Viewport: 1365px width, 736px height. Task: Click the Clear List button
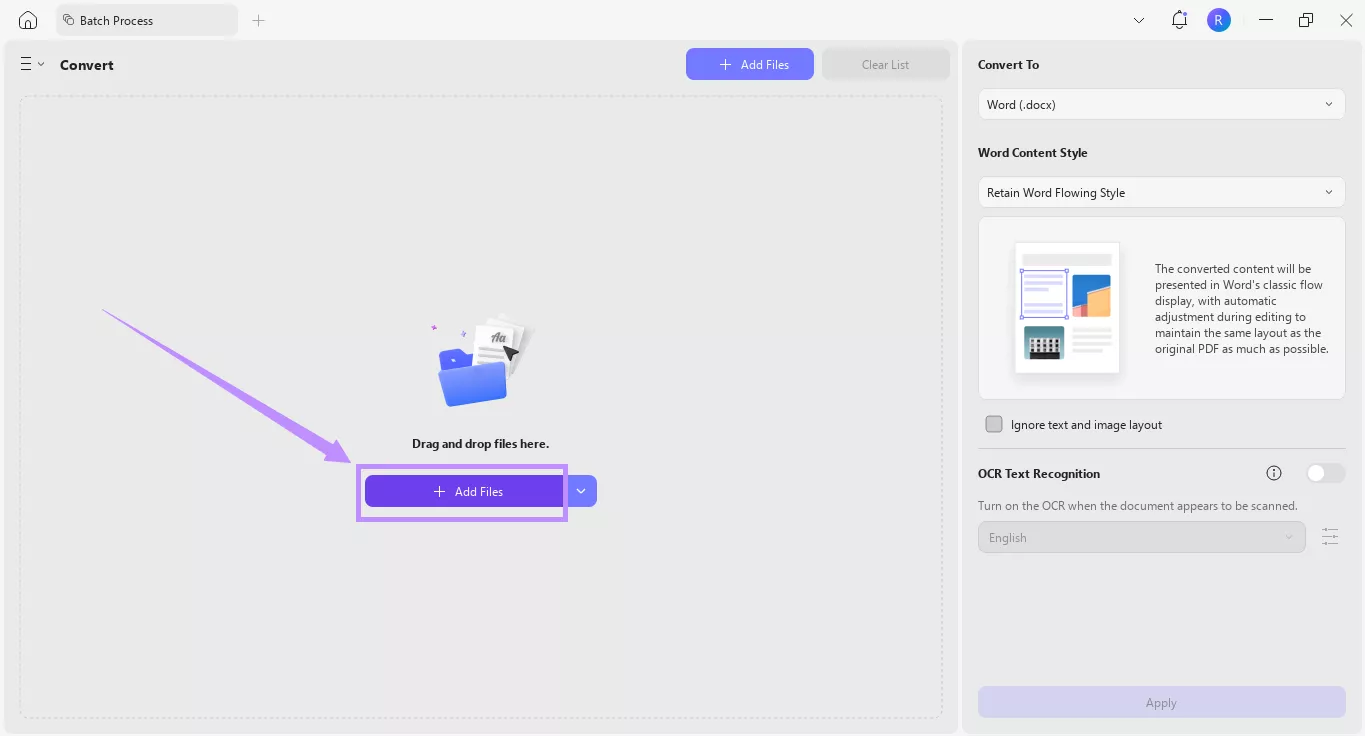pos(885,63)
